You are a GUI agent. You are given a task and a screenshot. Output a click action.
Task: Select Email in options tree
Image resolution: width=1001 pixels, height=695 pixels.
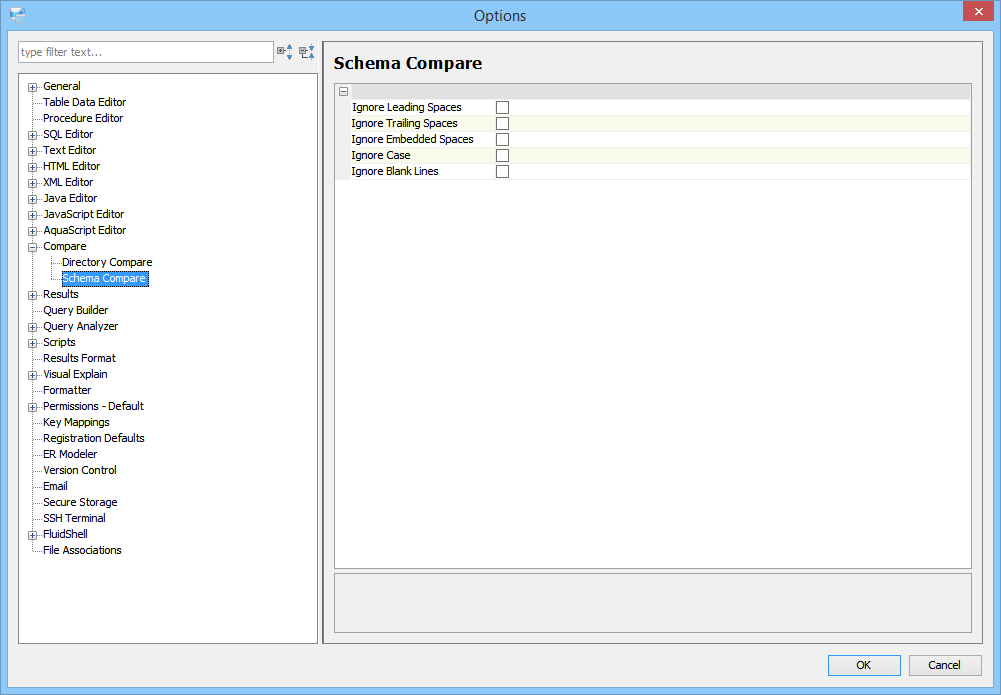[55, 486]
